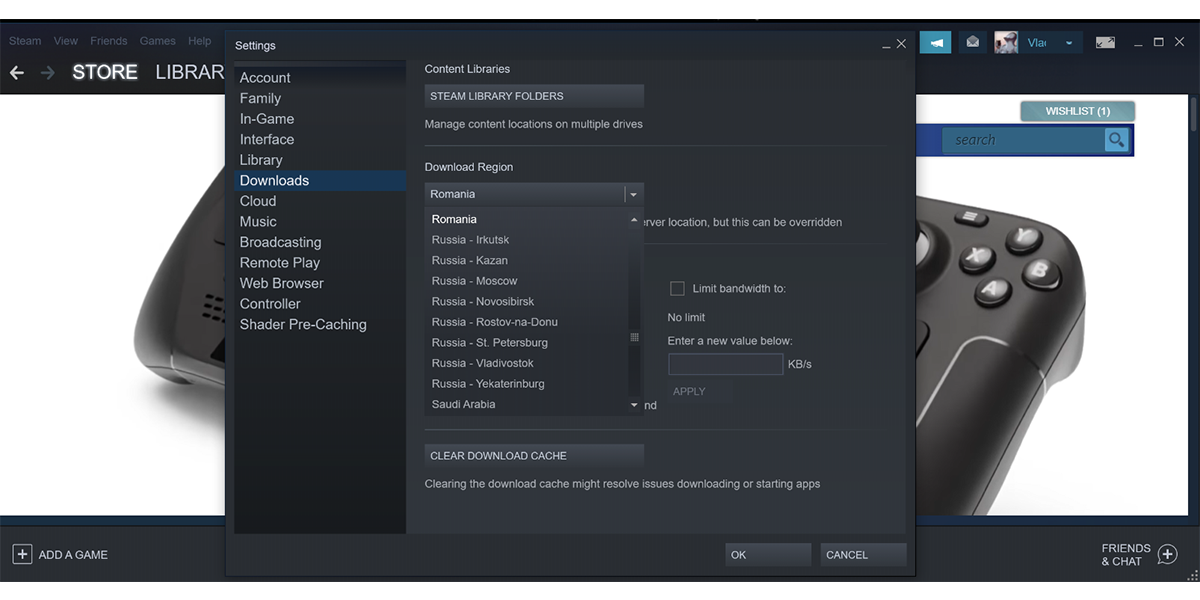Image resolution: width=1200 pixels, height=600 pixels.
Task: Open the inbox mail icon
Action: 971,42
